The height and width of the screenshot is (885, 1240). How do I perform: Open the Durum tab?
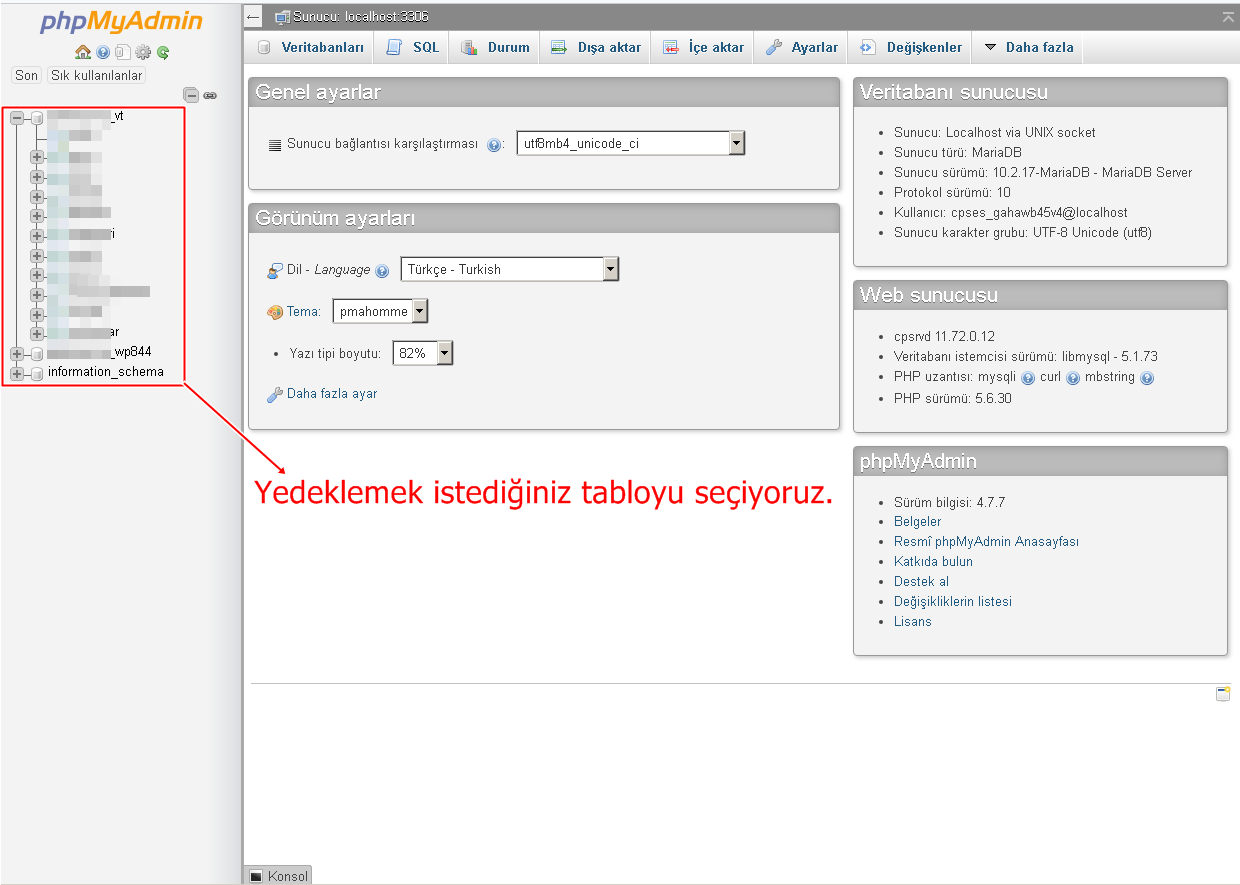[494, 47]
